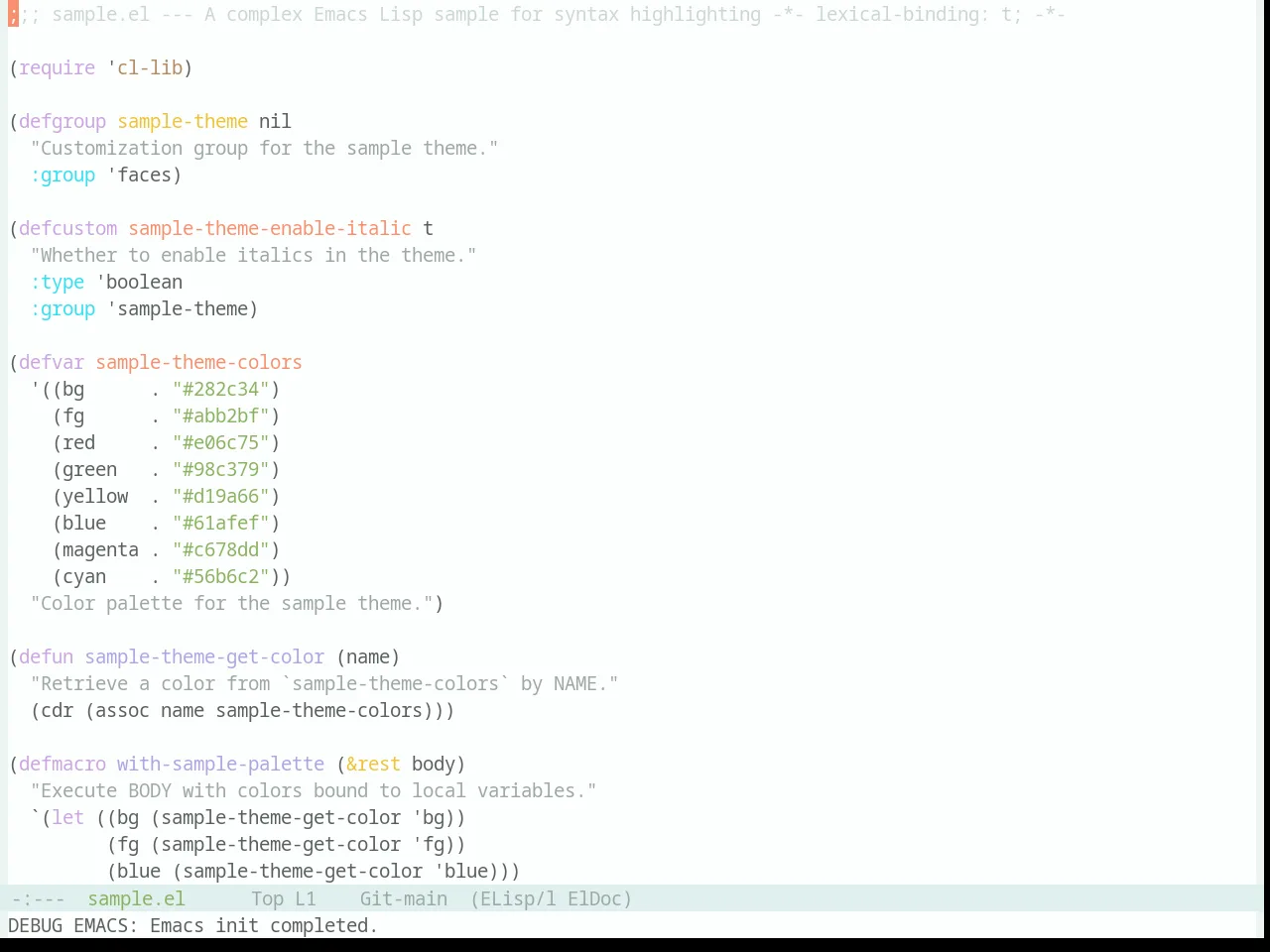Click the 'defvar' keyword
Image resolution: width=1270 pixels, height=952 pixels.
pos(52,362)
